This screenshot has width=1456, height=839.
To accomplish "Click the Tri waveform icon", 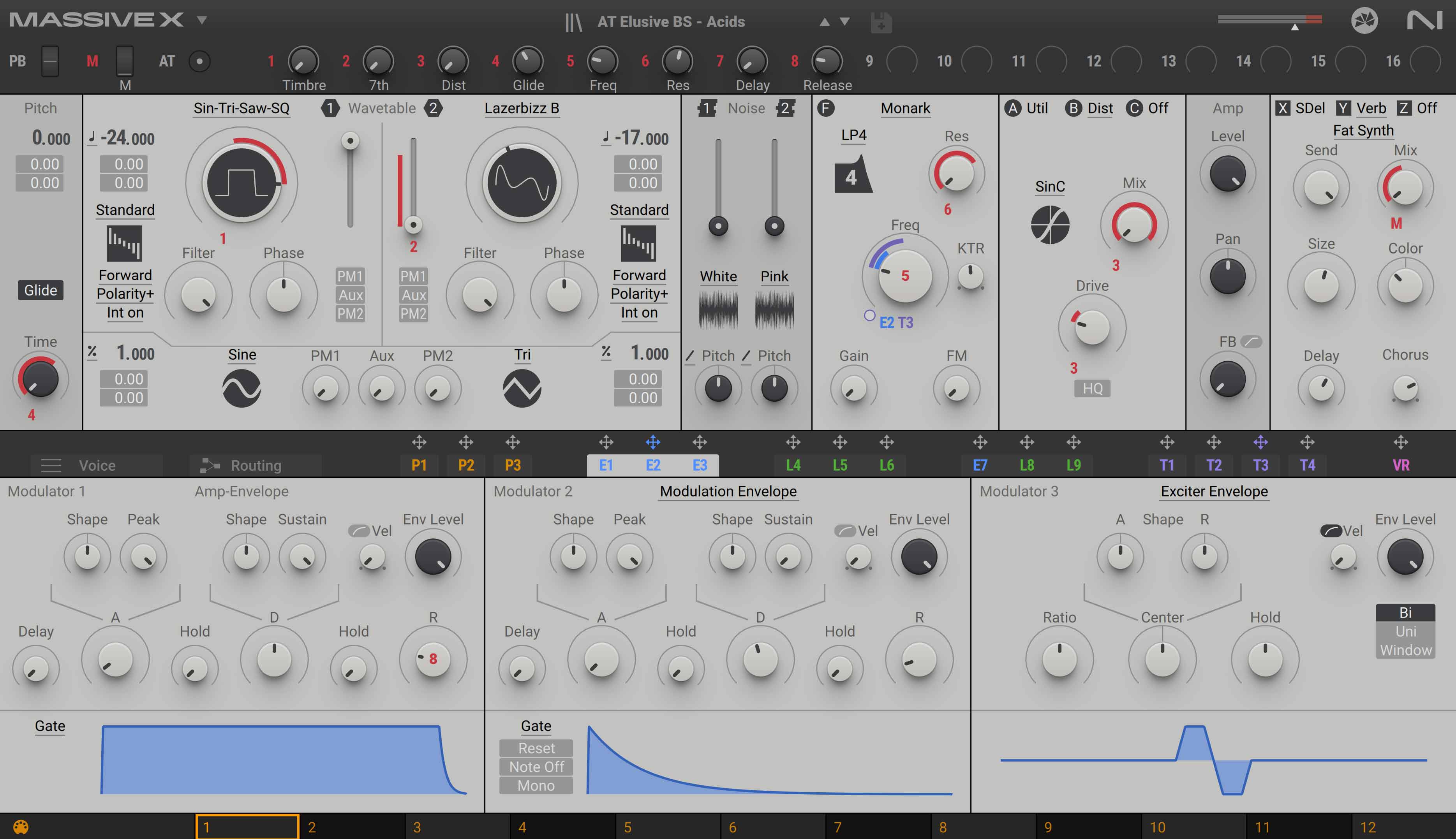I will 522,389.
